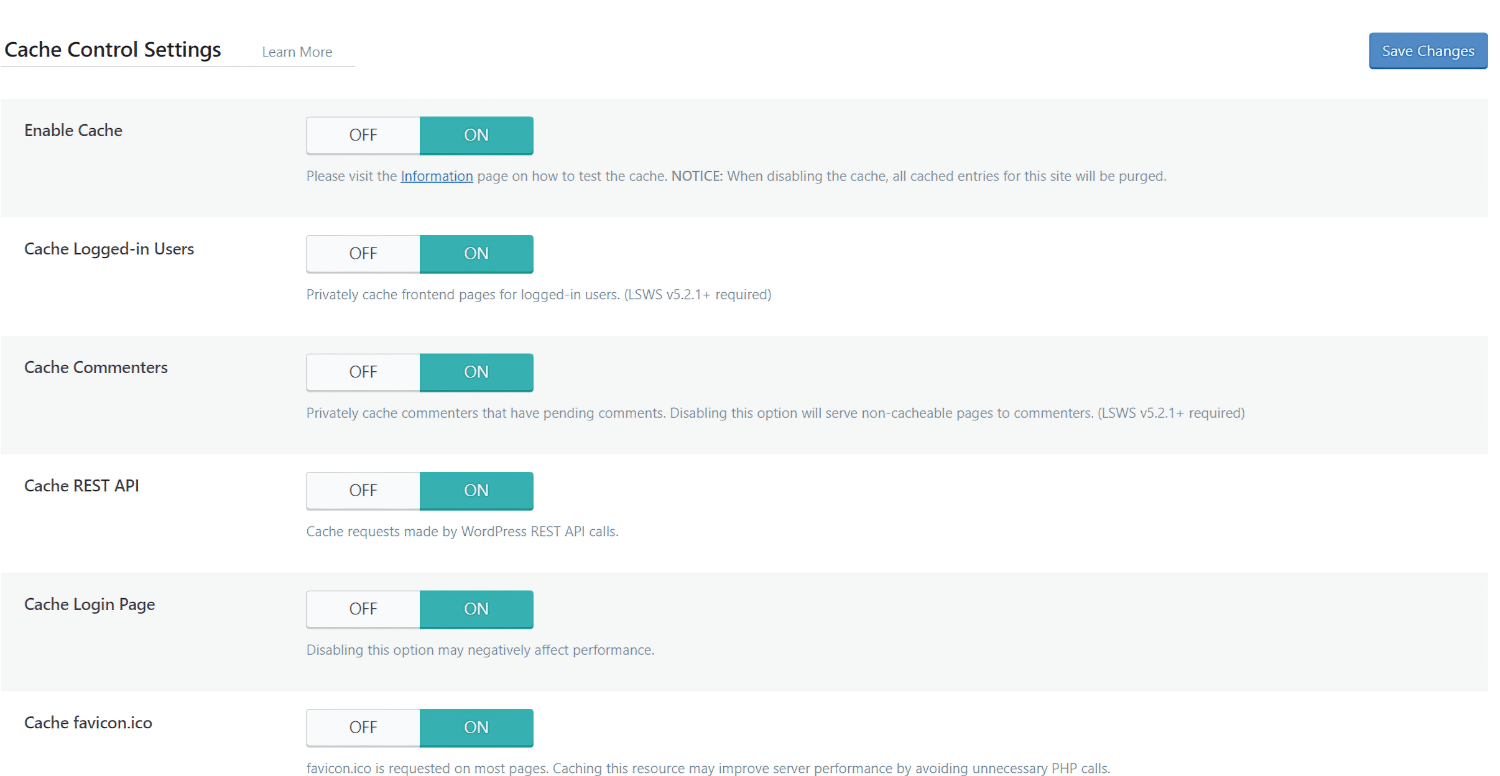Set Cache Logged-in Users to ON
Screen dimensions: 1500x776
(476, 254)
